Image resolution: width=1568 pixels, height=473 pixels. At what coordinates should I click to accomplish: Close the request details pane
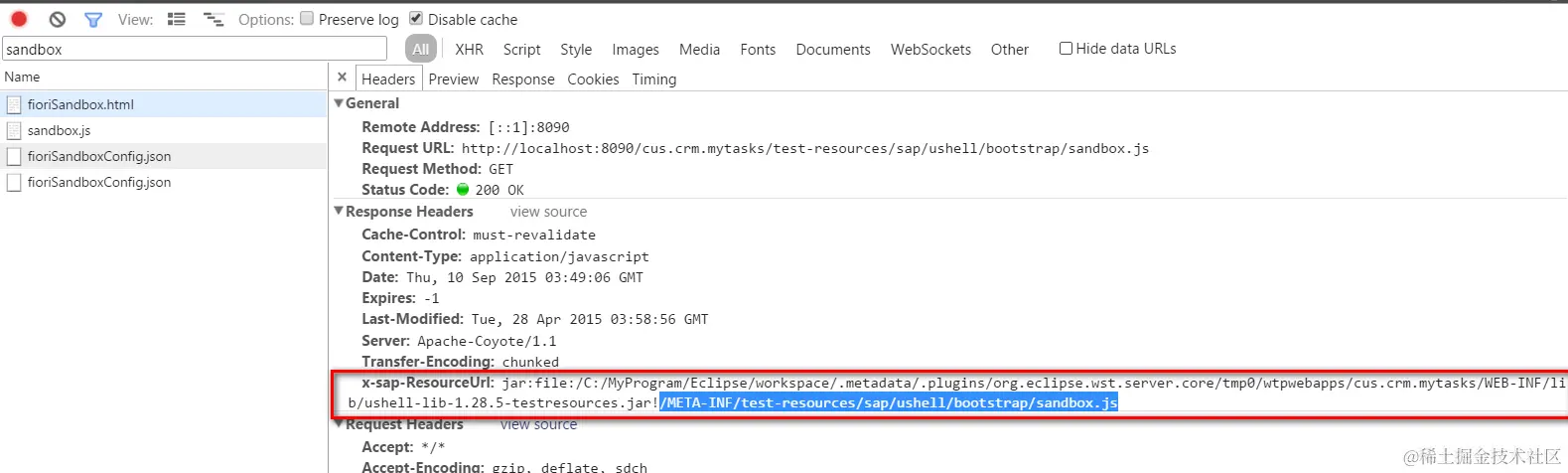pyautogui.click(x=342, y=77)
